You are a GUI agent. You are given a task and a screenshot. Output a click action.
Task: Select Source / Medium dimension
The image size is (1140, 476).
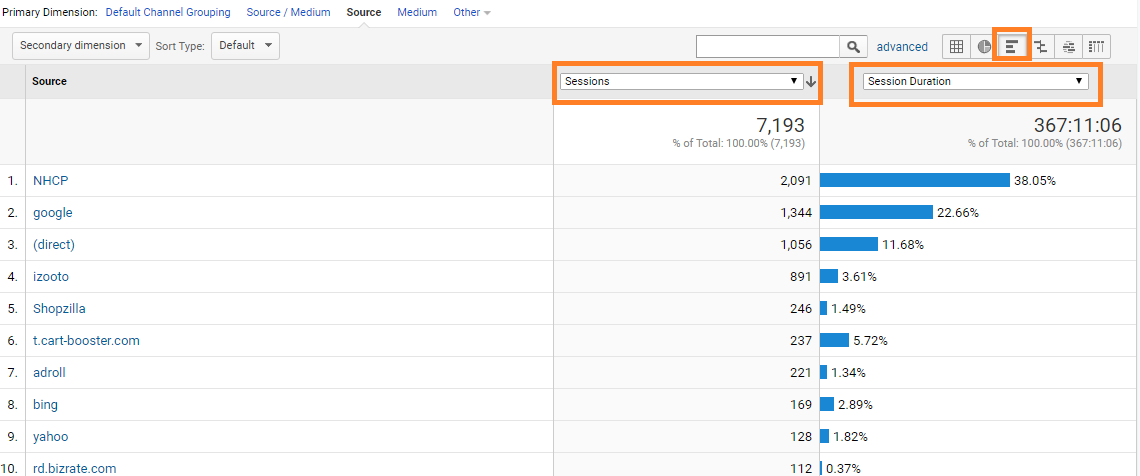(x=289, y=12)
